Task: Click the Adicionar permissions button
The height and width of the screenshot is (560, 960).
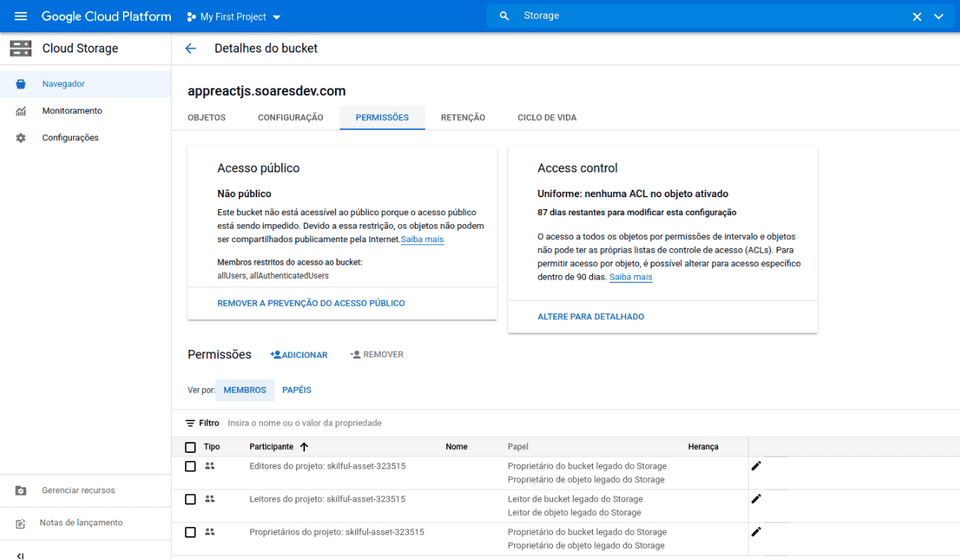Action: 299,355
